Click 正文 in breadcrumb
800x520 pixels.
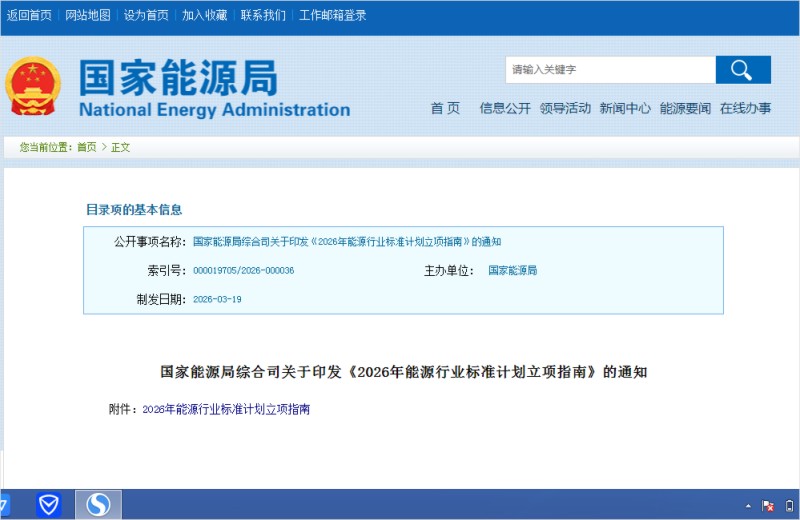pos(120,147)
